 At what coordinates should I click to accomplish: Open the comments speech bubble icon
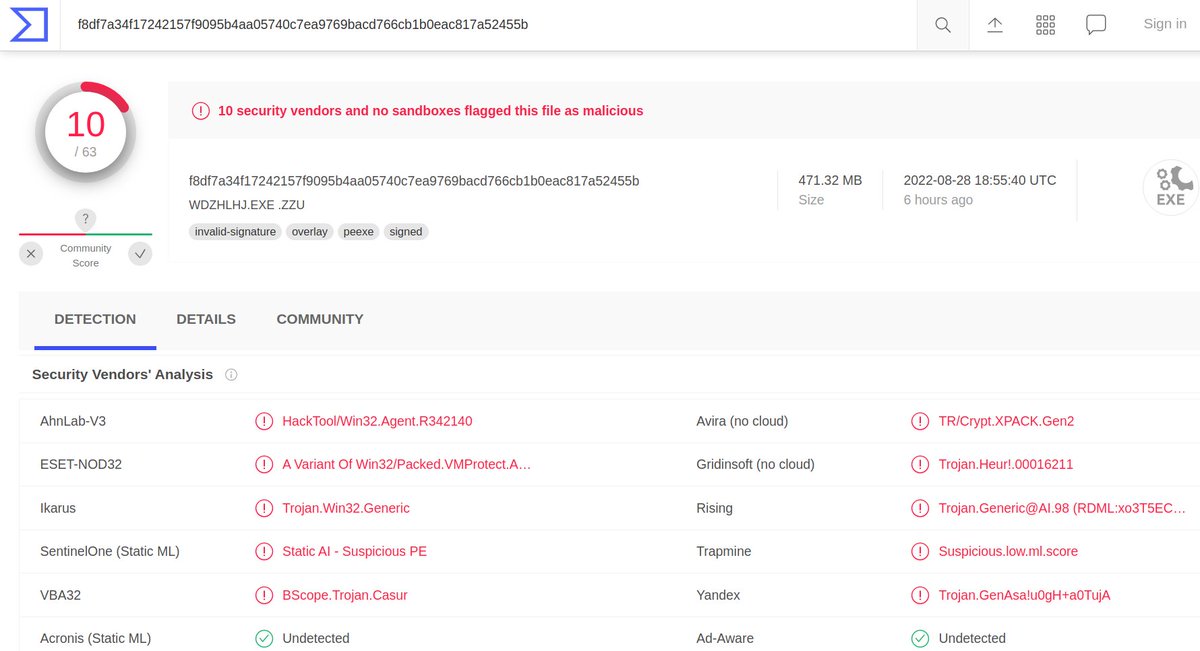pos(1096,25)
